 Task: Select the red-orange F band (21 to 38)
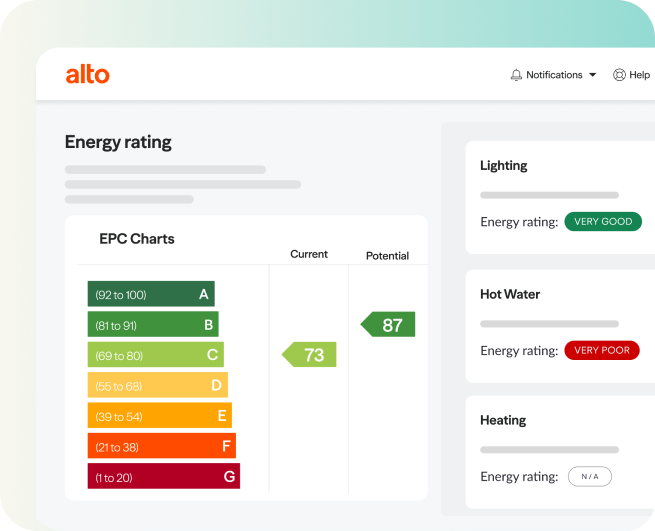point(161,447)
